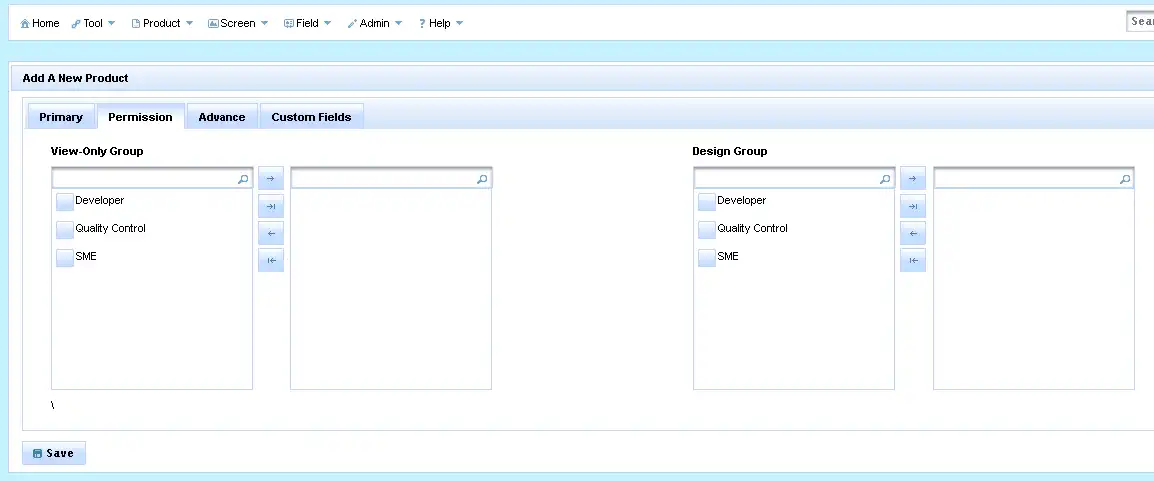This screenshot has width=1154, height=481.
Task: Click View-Only Group move-all-left arrow
Action: [271, 260]
